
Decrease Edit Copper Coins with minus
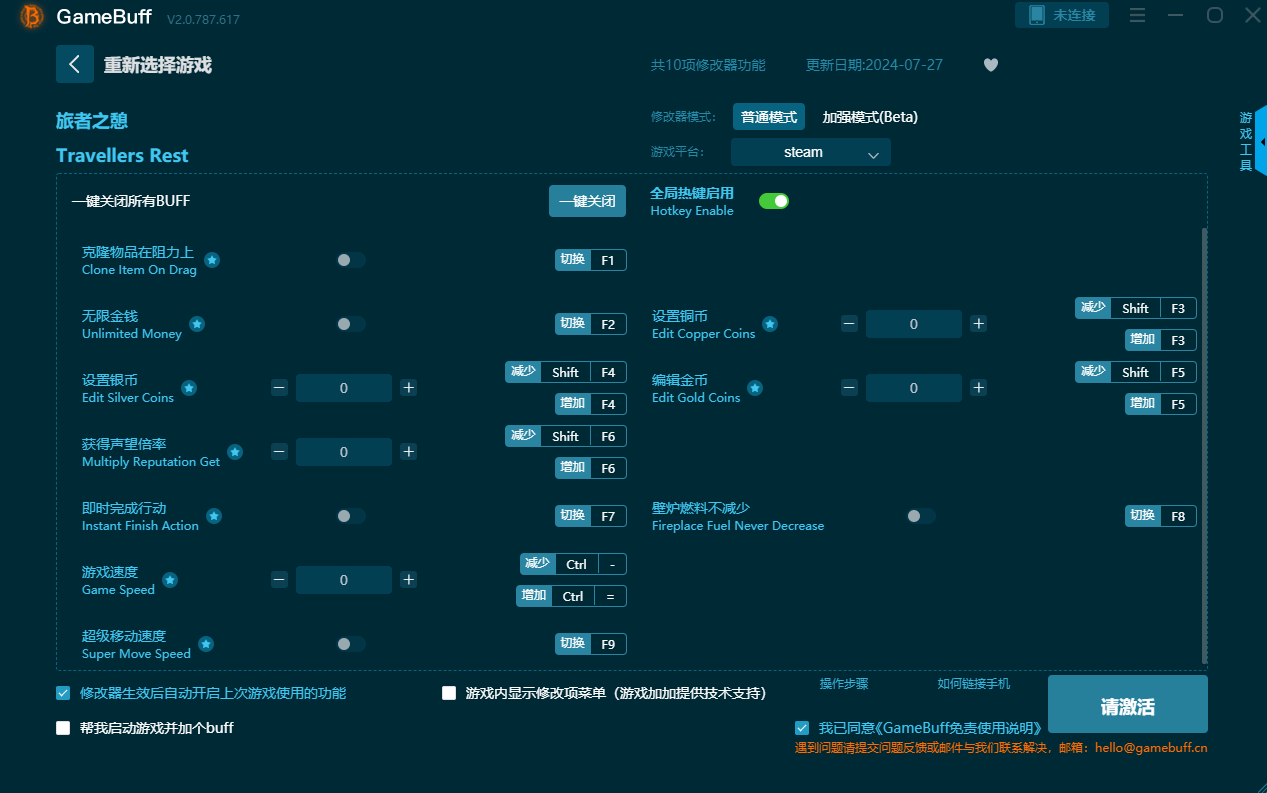[849, 324]
